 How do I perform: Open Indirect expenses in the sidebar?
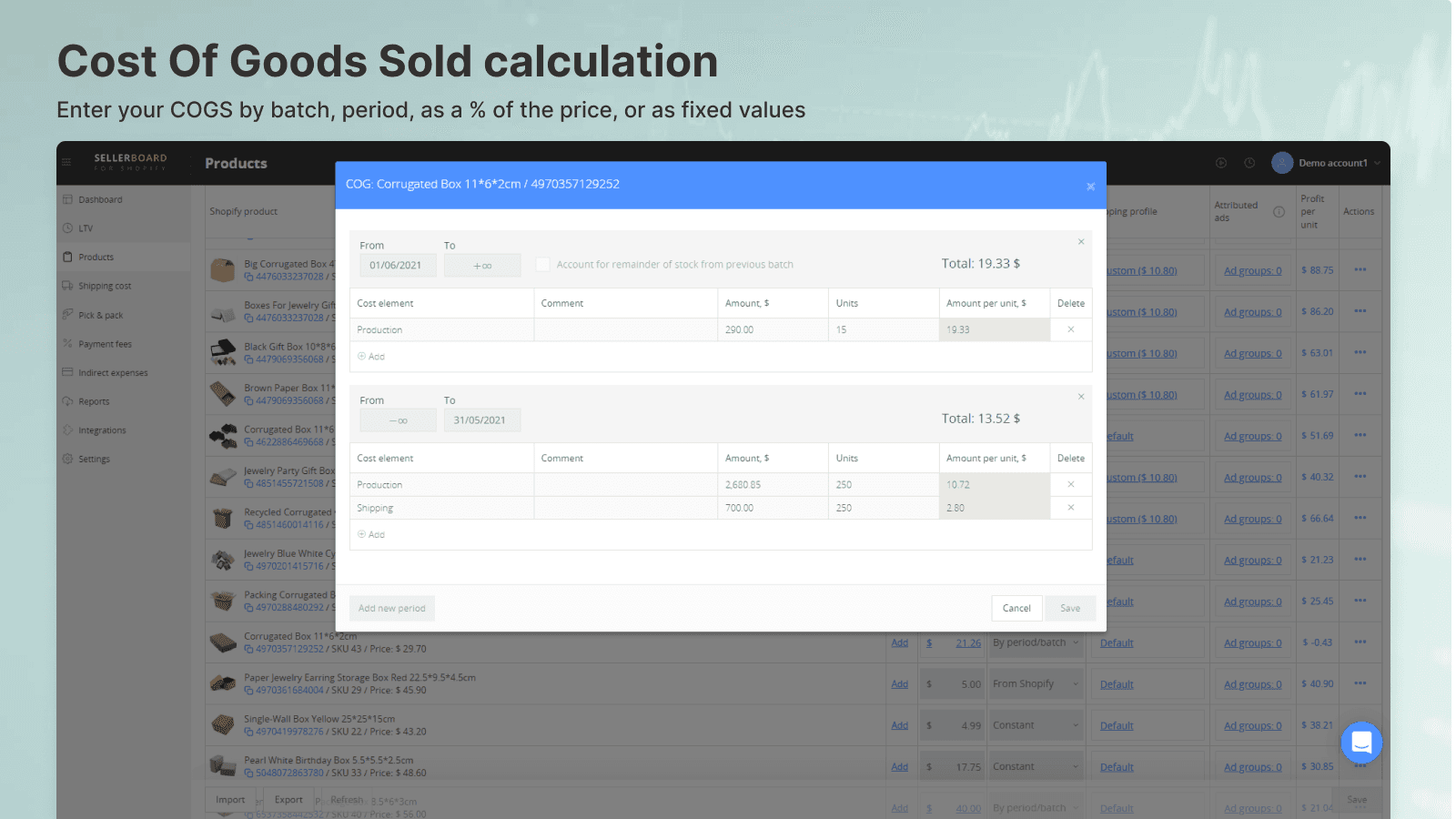tap(113, 373)
